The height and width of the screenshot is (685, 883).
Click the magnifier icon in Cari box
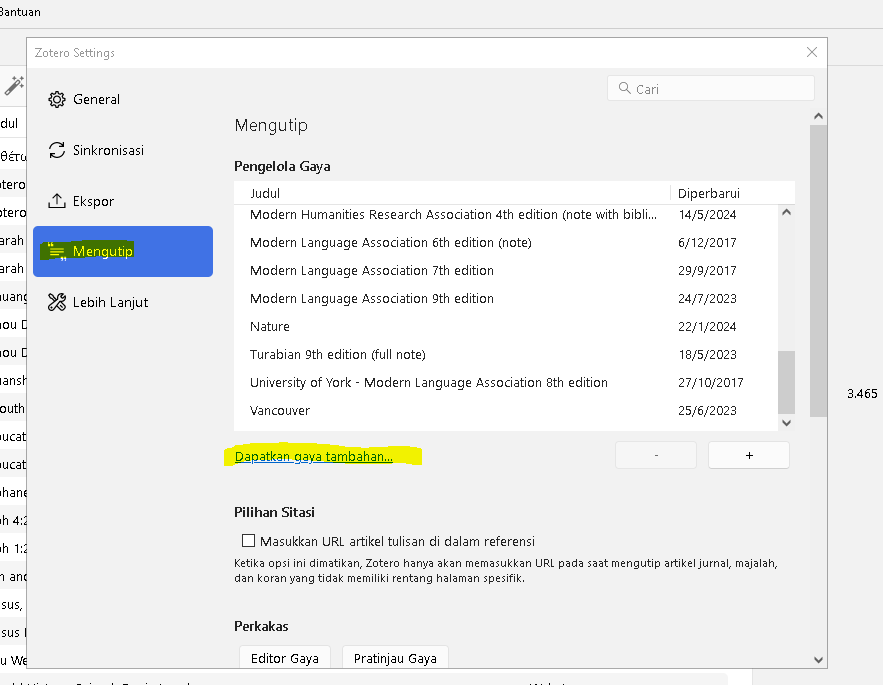[624, 88]
